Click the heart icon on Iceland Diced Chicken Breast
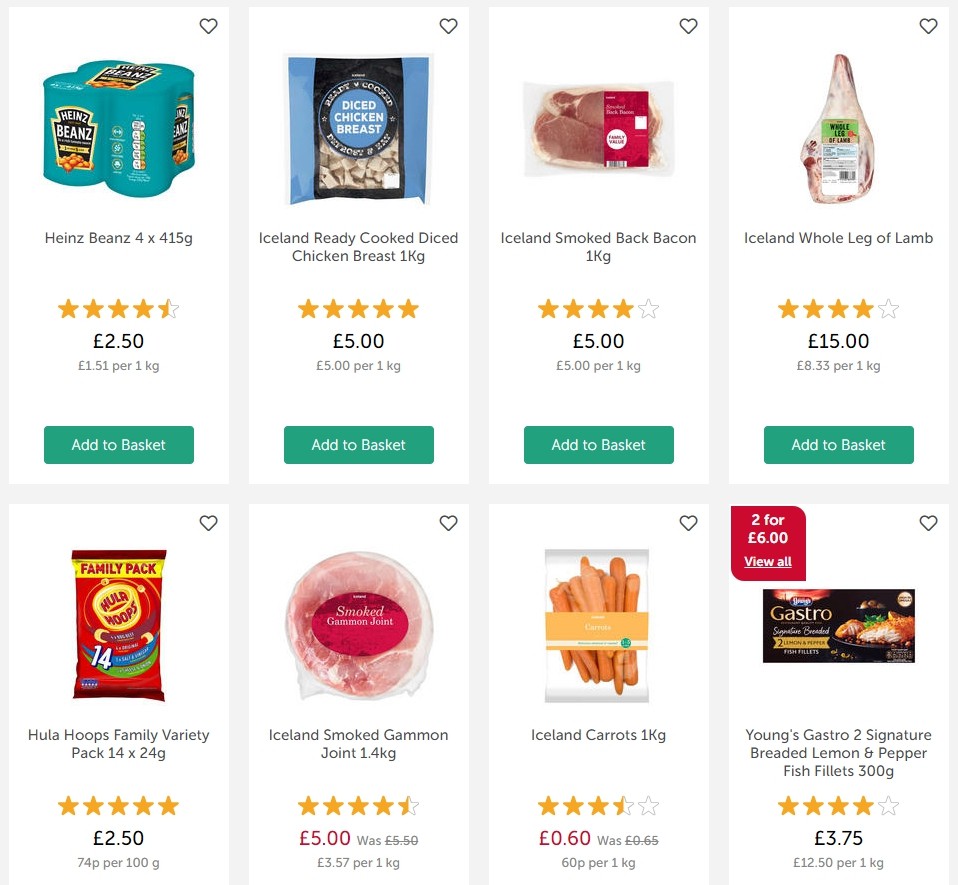The height and width of the screenshot is (885, 958). (x=448, y=26)
